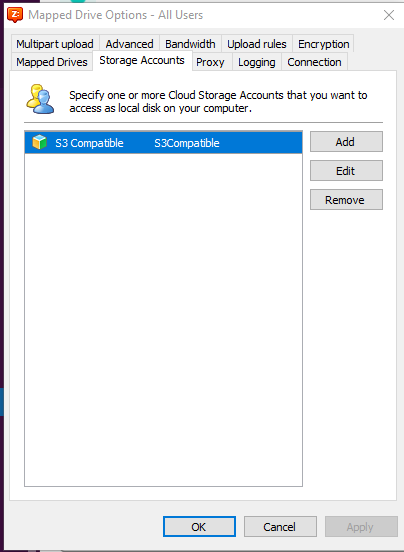The width and height of the screenshot is (404, 552).
Task: Confirm changes with OK button
Action: (x=199, y=527)
